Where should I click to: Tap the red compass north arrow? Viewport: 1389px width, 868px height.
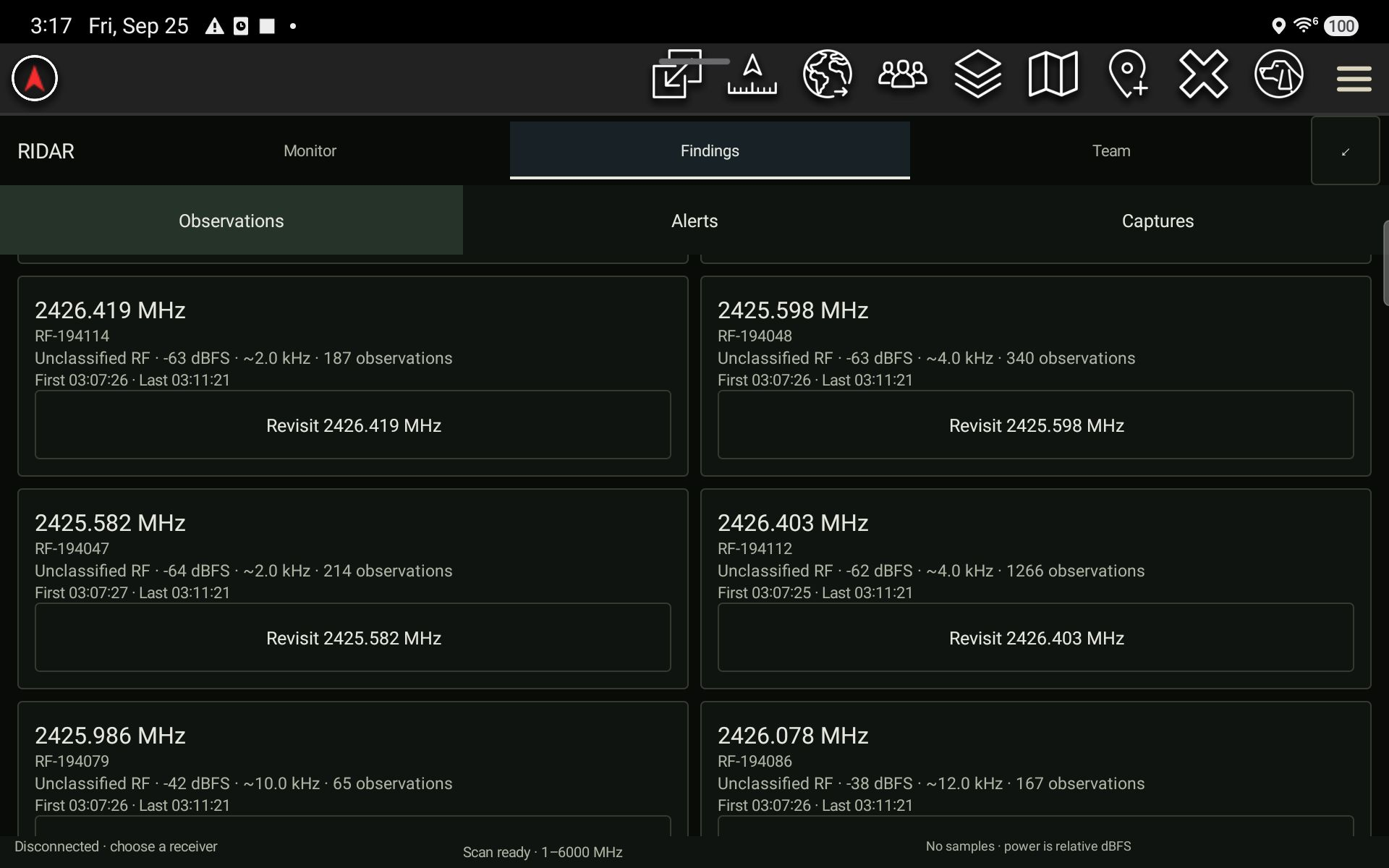click(34, 78)
